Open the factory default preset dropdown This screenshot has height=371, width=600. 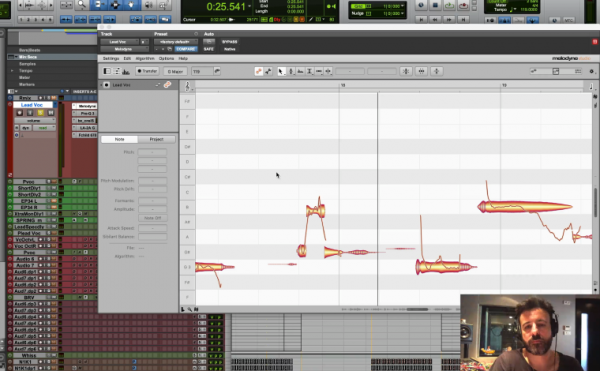(176, 42)
